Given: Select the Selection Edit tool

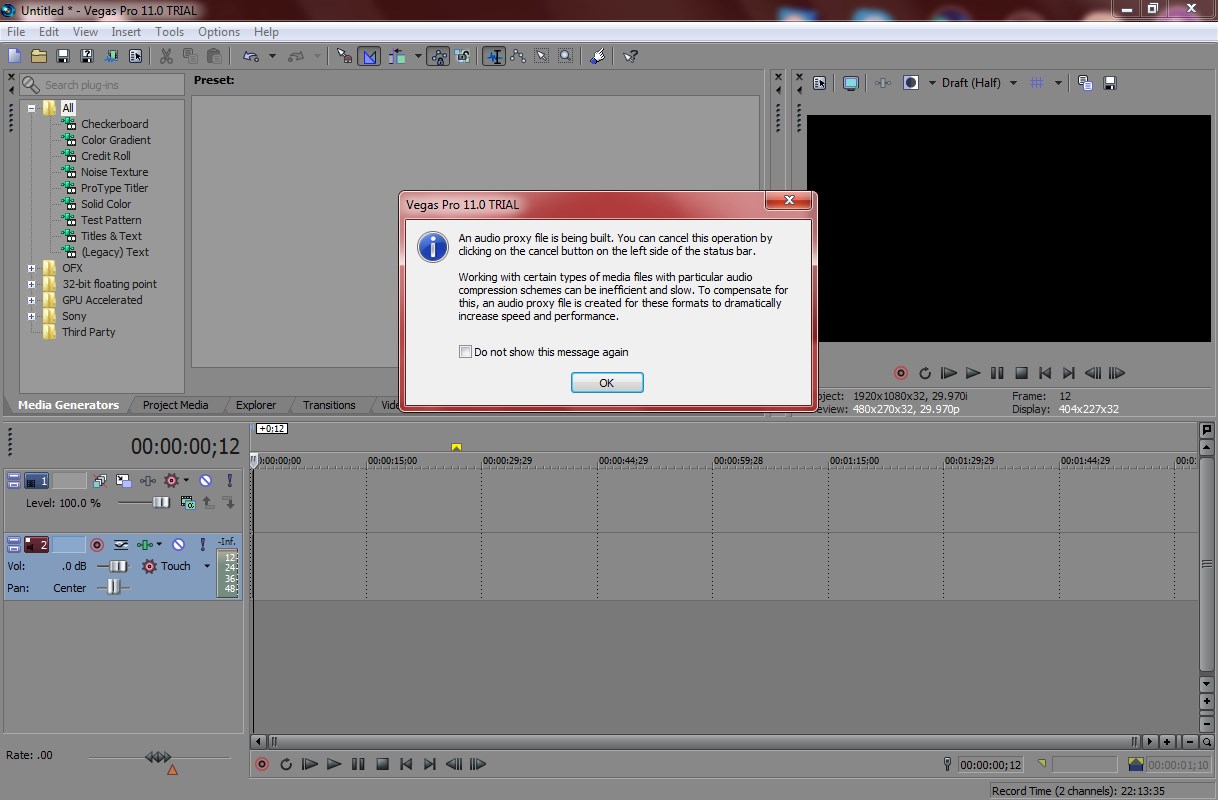Looking at the screenshot, I should tap(542, 56).
